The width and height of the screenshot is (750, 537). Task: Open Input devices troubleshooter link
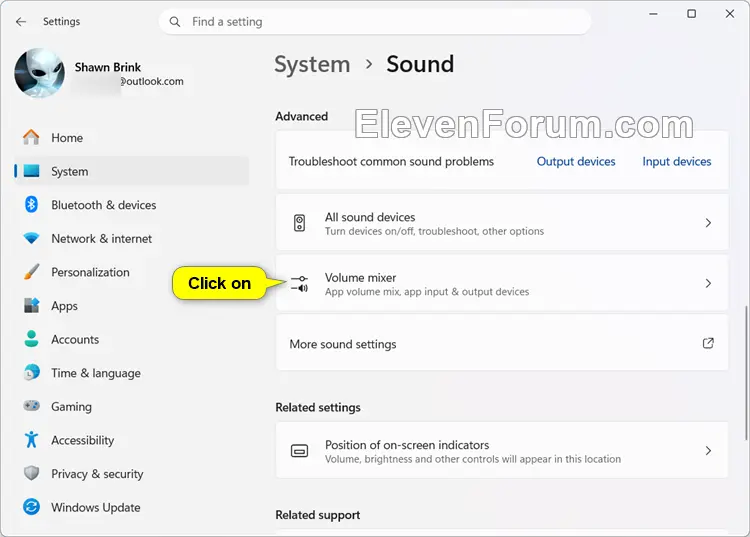point(676,162)
